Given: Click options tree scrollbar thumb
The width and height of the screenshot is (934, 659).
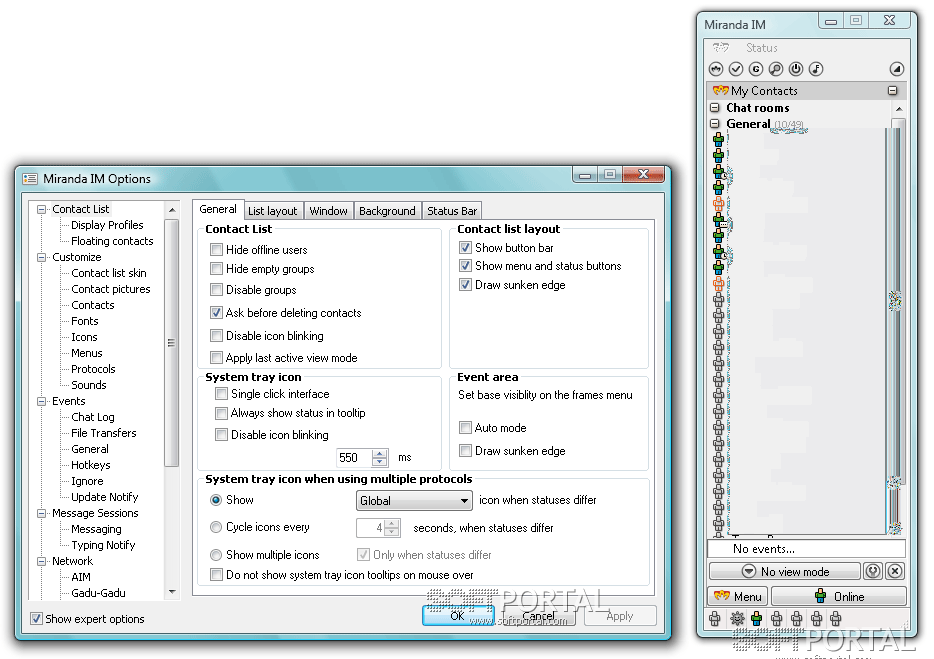Looking at the screenshot, I should [172, 343].
